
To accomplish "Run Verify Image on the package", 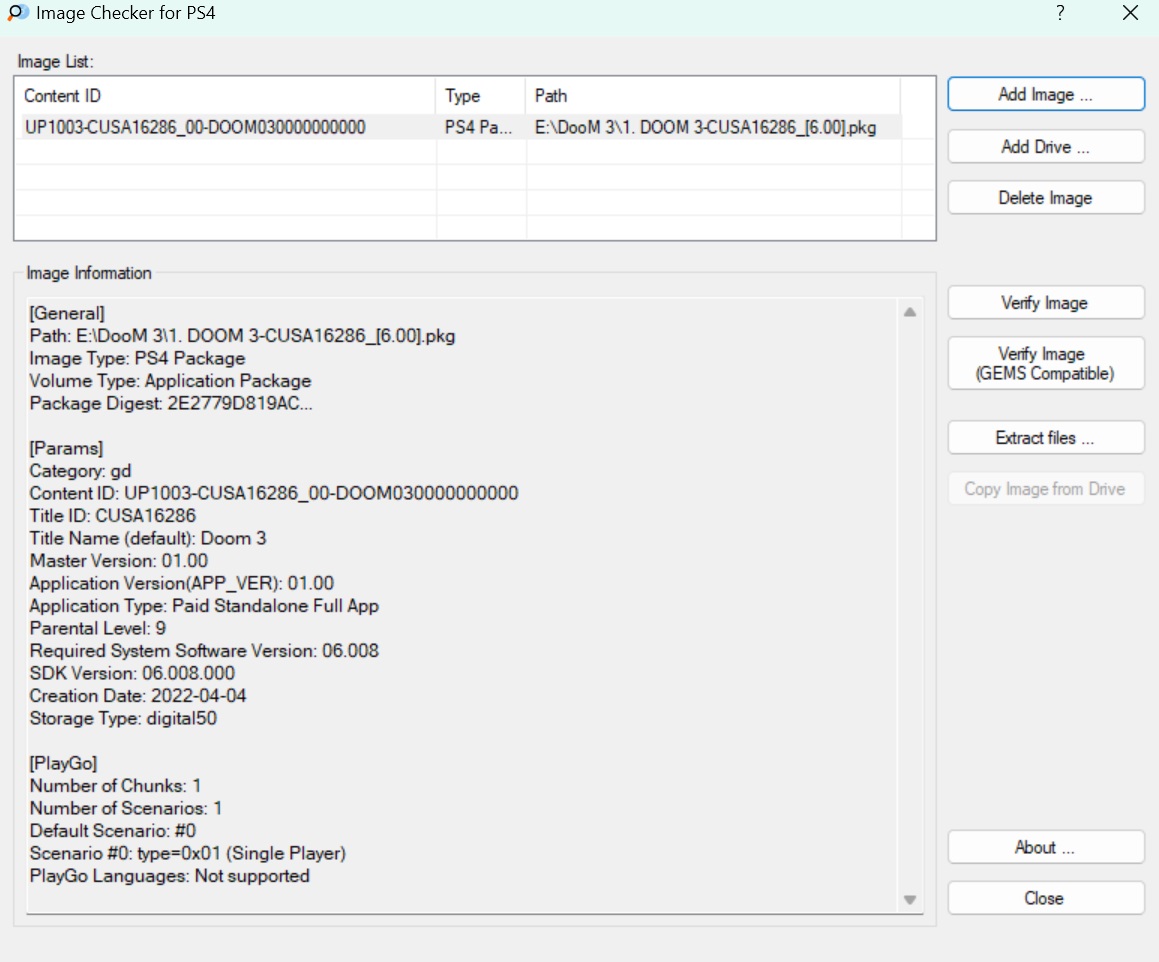I will click(x=1045, y=303).
